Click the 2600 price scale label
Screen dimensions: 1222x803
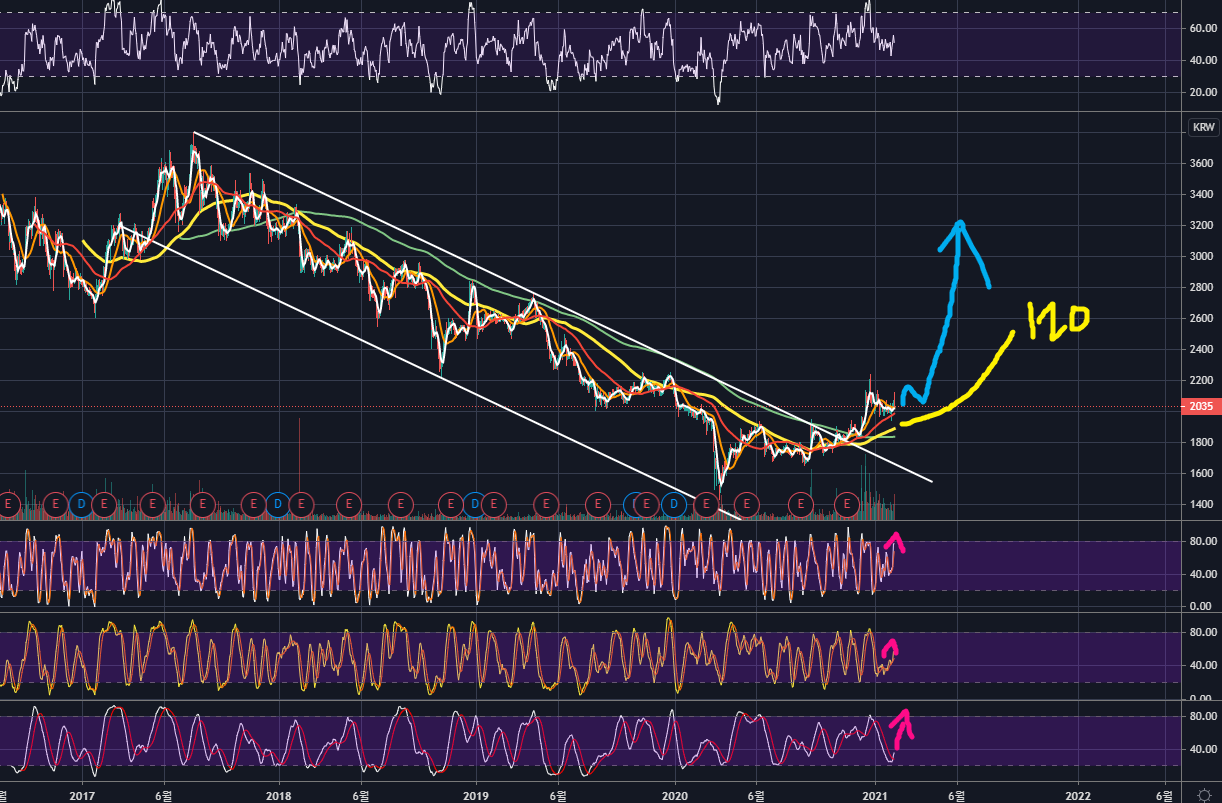(x=1201, y=318)
